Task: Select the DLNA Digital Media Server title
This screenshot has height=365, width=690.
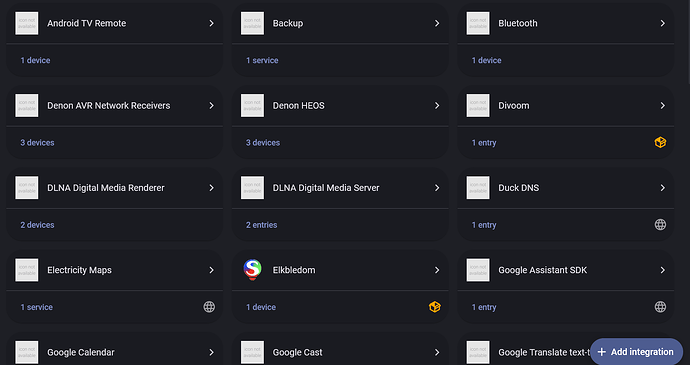Action: coord(326,188)
